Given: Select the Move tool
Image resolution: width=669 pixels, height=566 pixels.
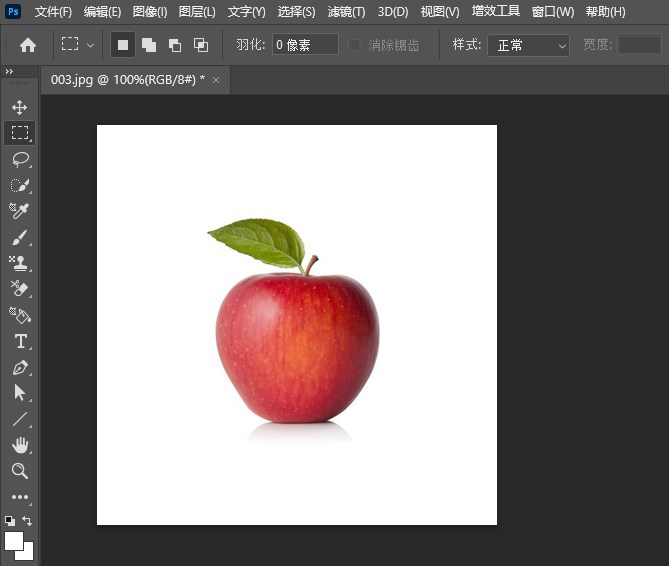Looking at the screenshot, I should click(x=19, y=107).
